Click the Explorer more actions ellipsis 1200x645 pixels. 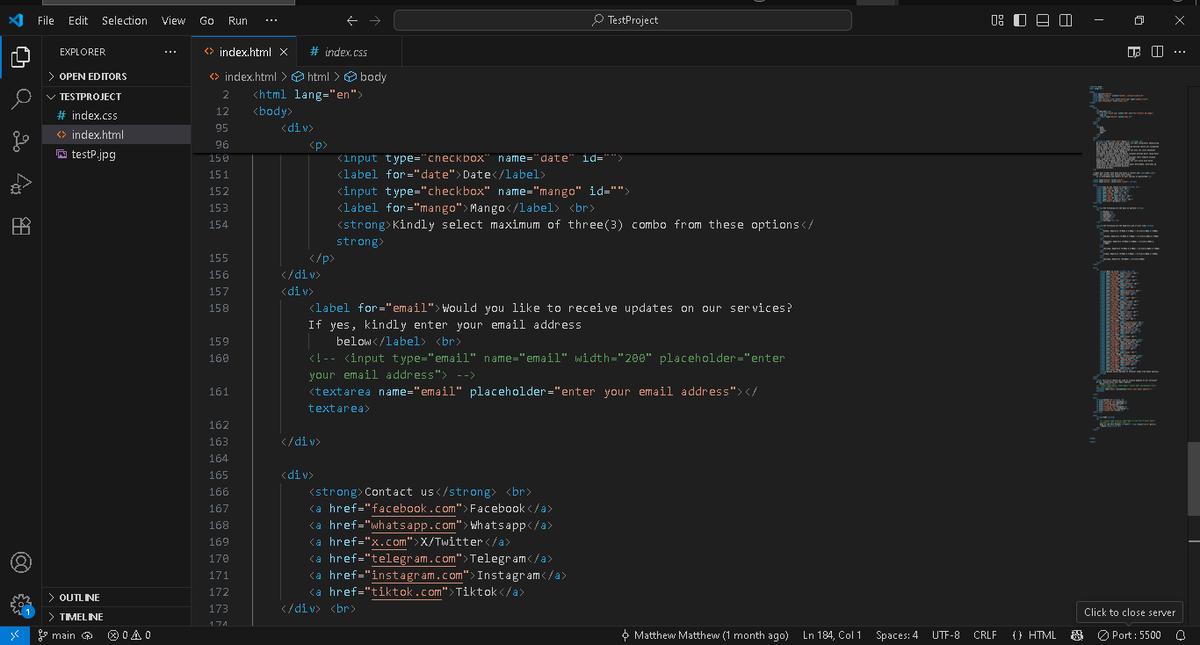[x=171, y=52]
